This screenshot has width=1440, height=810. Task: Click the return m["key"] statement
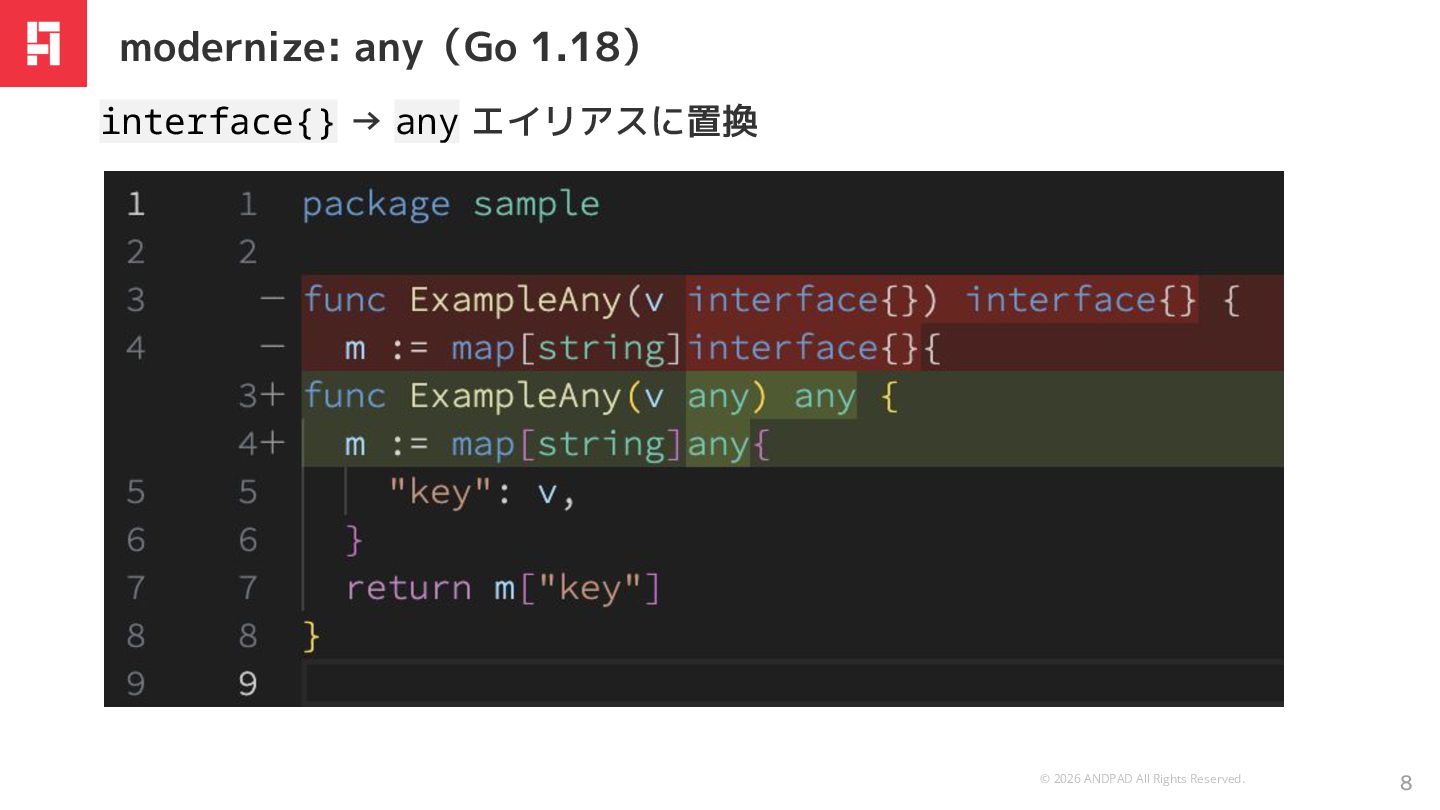503,588
